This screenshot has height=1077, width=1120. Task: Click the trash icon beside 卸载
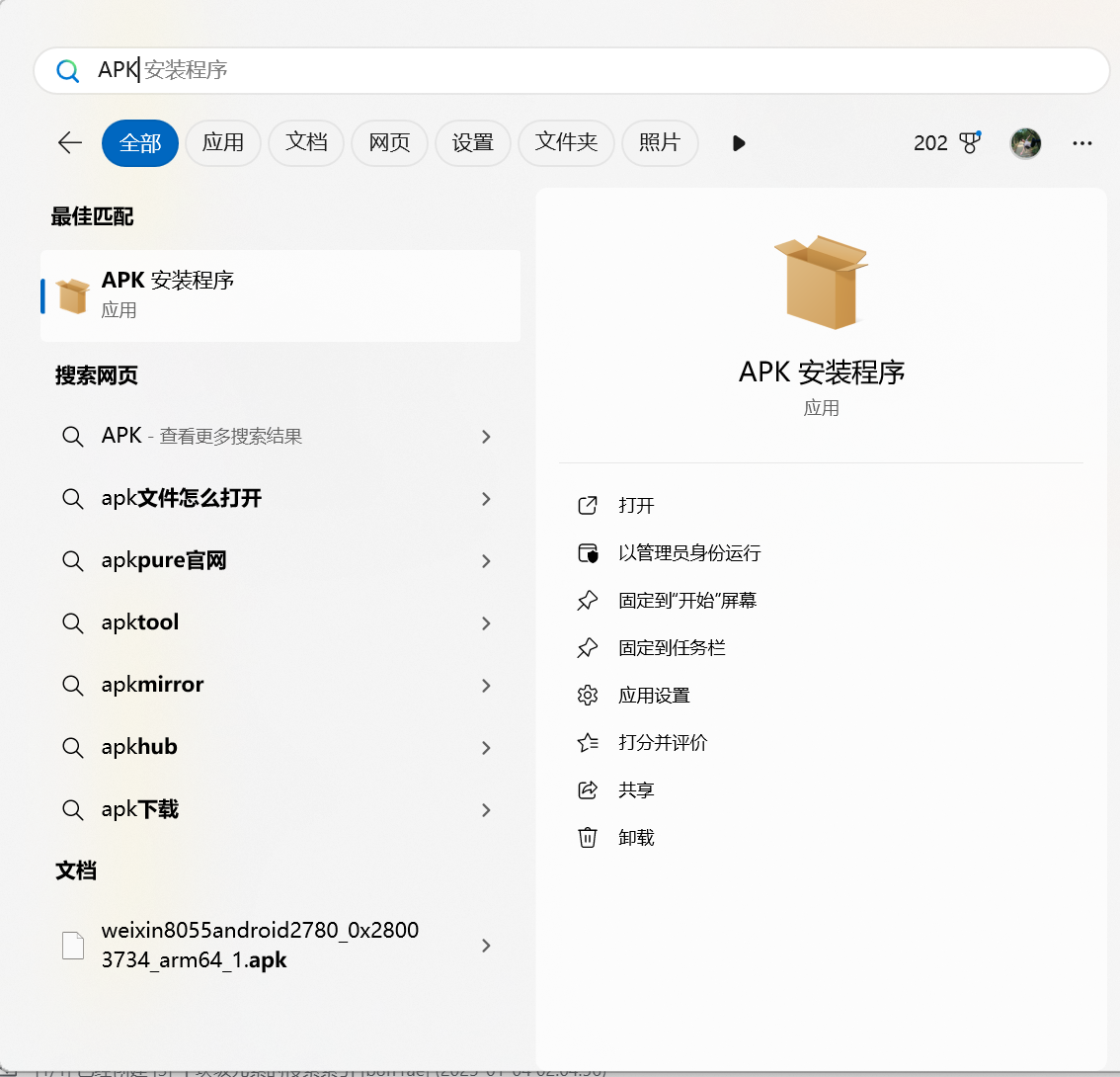(587, 838)
